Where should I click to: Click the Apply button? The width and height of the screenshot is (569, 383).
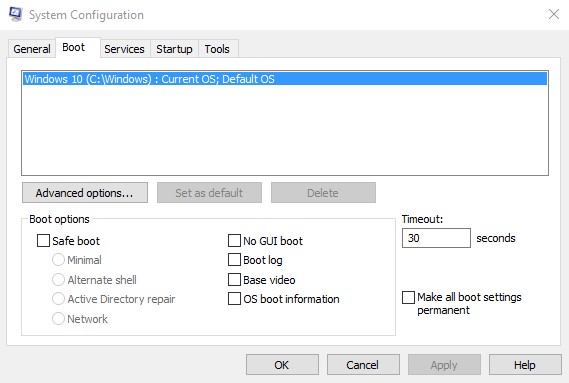444,364
